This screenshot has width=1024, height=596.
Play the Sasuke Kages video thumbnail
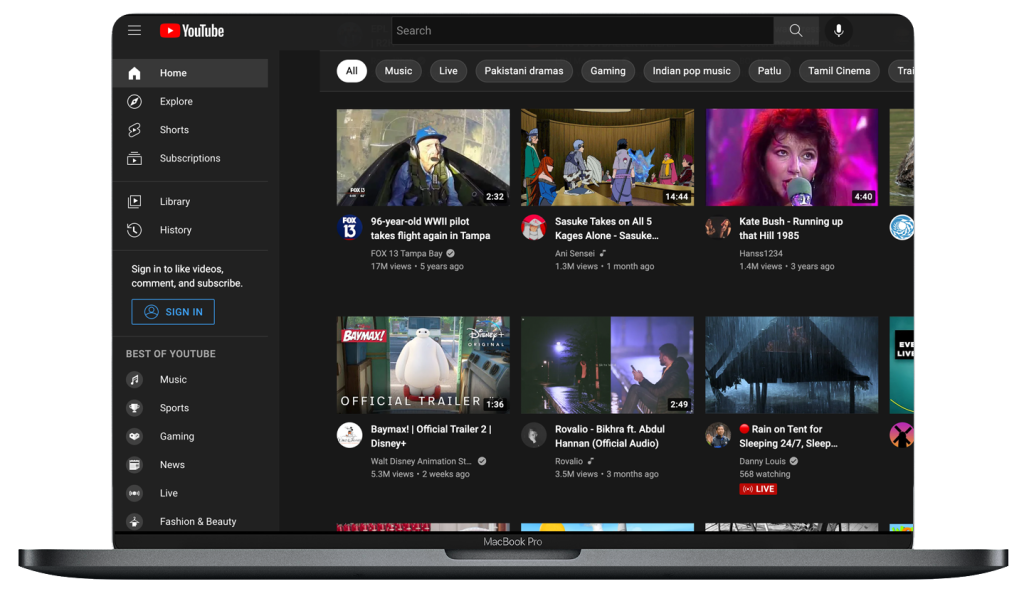click(607, 157)
